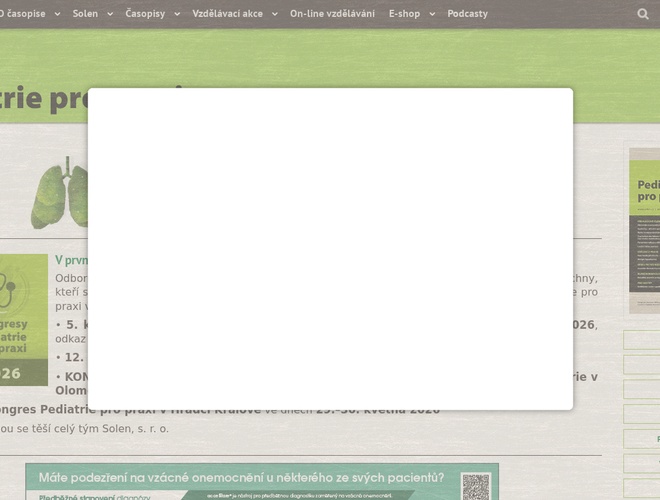The width and height of the screenshot is (660, 500).
Task: Go to On-line vzdělávání
Action: (332, 14)
